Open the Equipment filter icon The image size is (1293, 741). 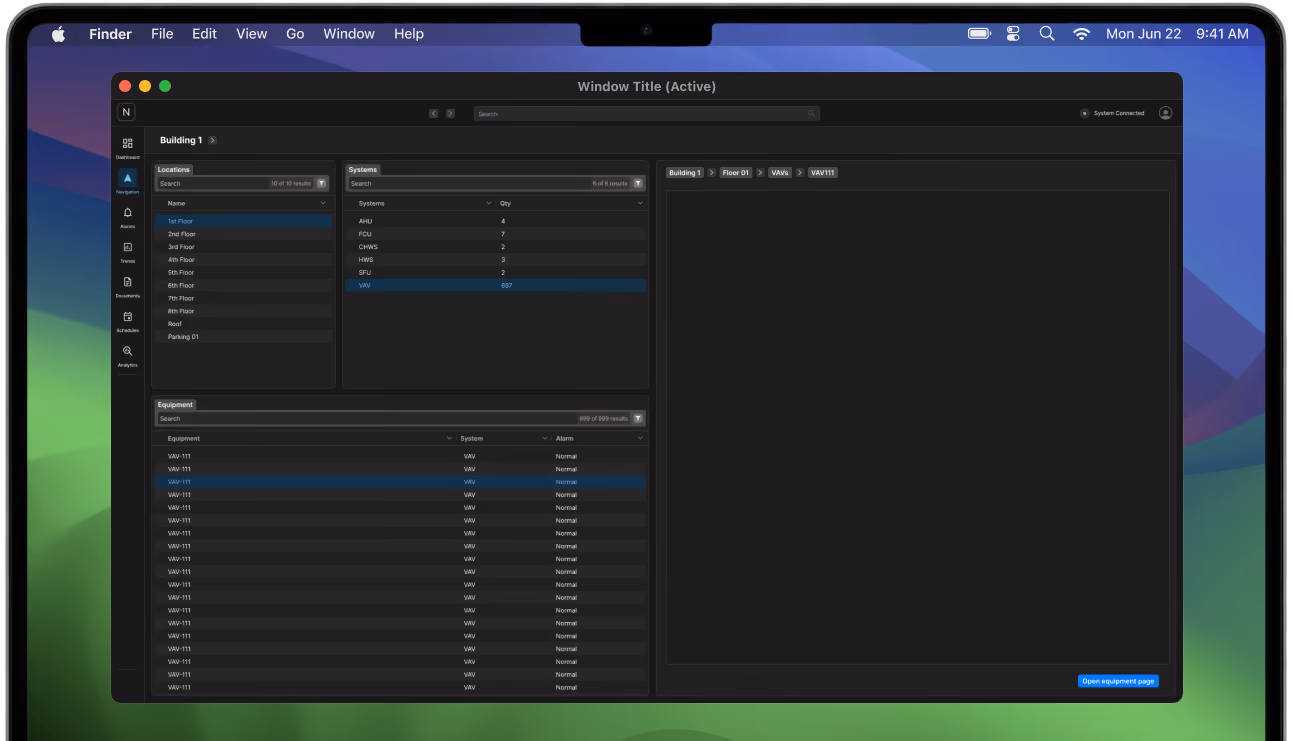(638, 418)
